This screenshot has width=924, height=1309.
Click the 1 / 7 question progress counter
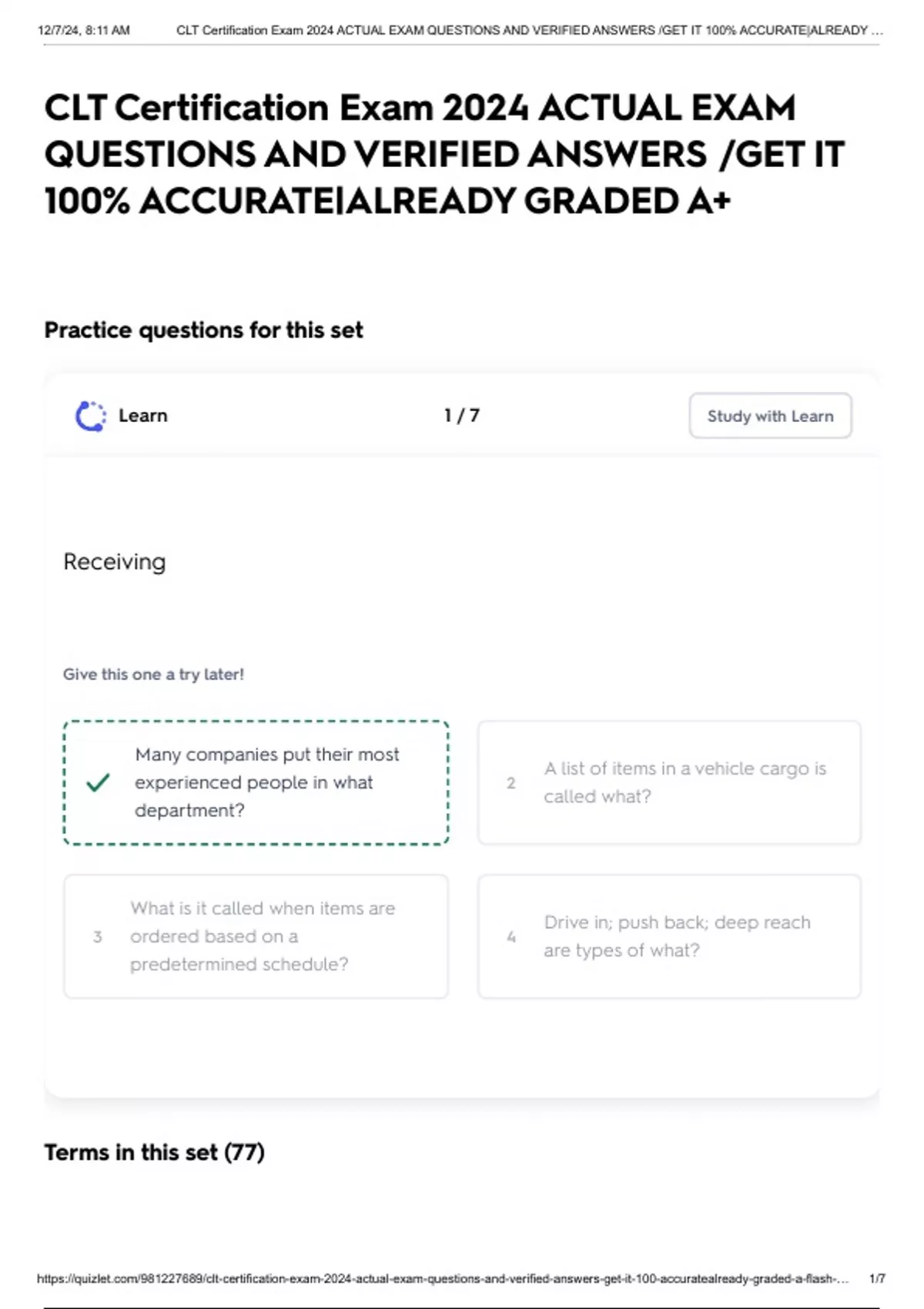point(461,416)
